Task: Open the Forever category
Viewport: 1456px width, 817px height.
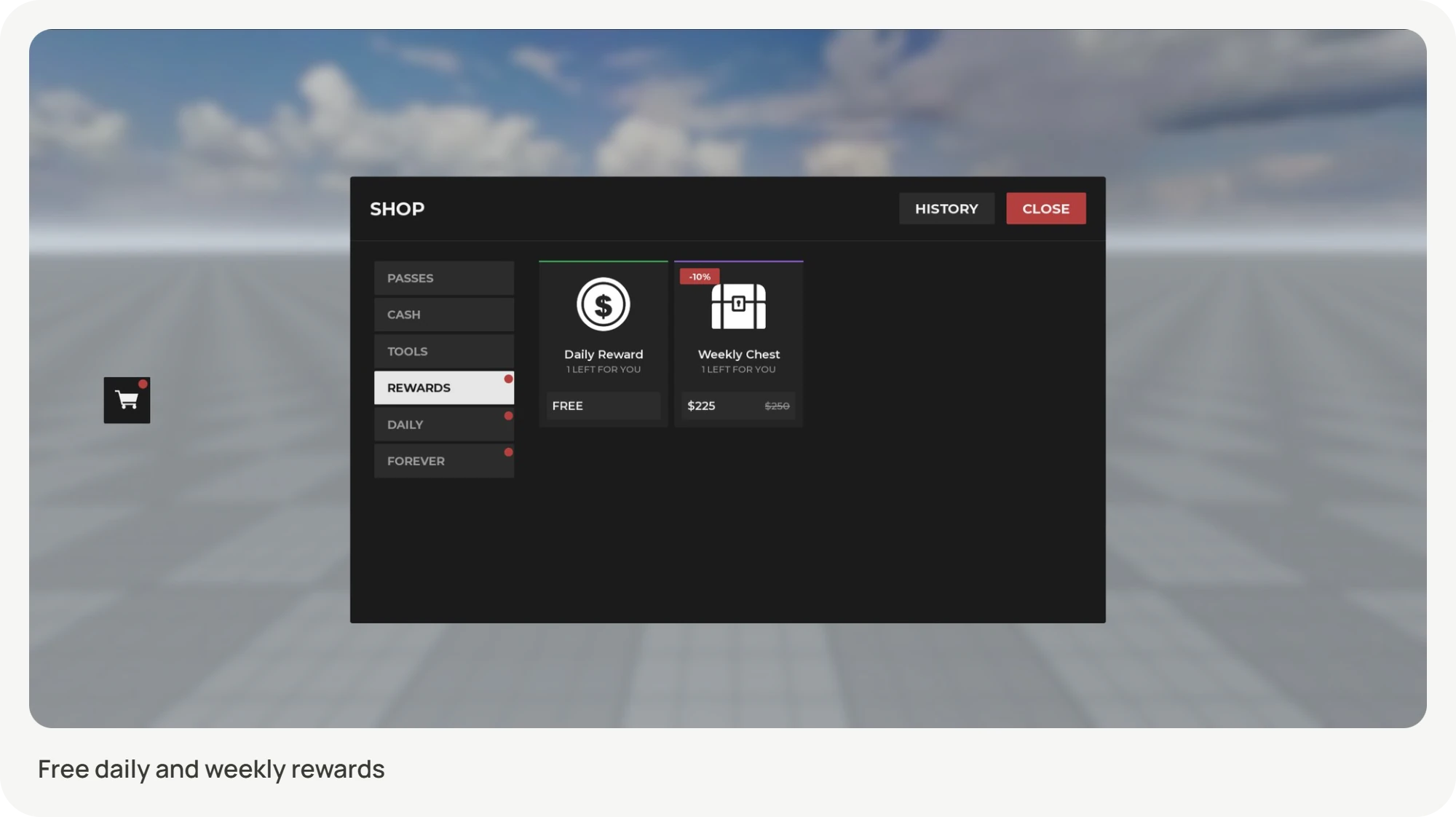Action: click(x=444, y=461)
